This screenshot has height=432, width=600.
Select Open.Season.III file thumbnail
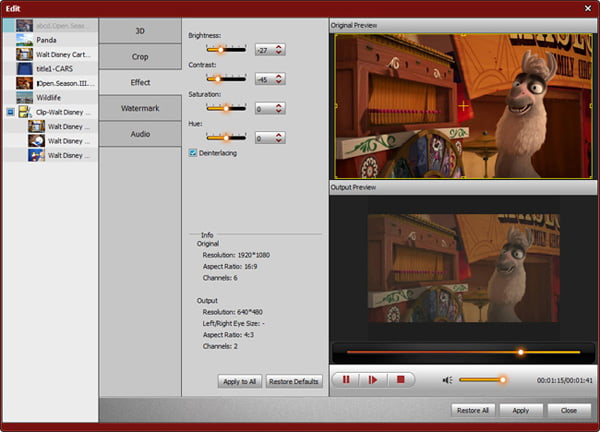(24, 83)
